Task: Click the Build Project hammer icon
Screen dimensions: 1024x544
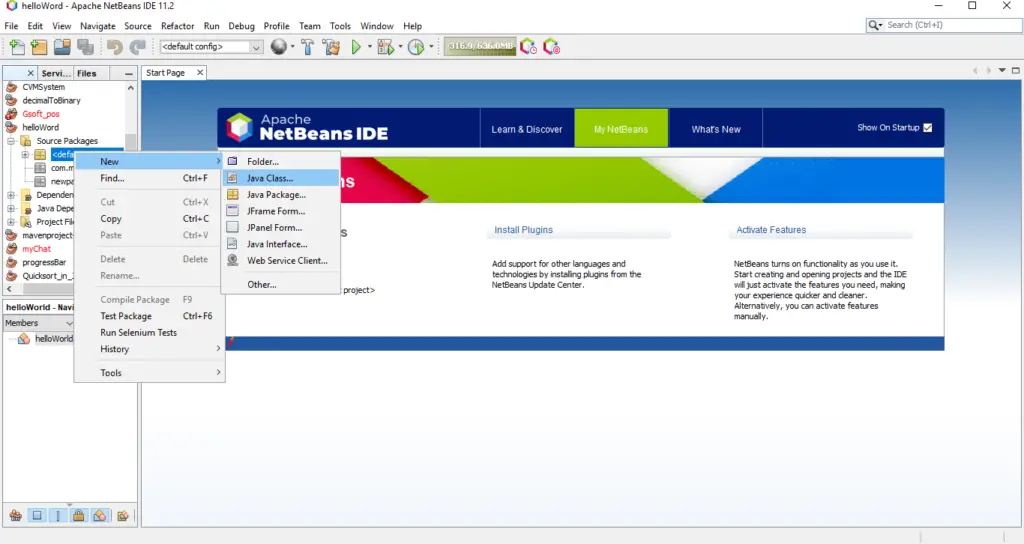Action: coord(307,47)
